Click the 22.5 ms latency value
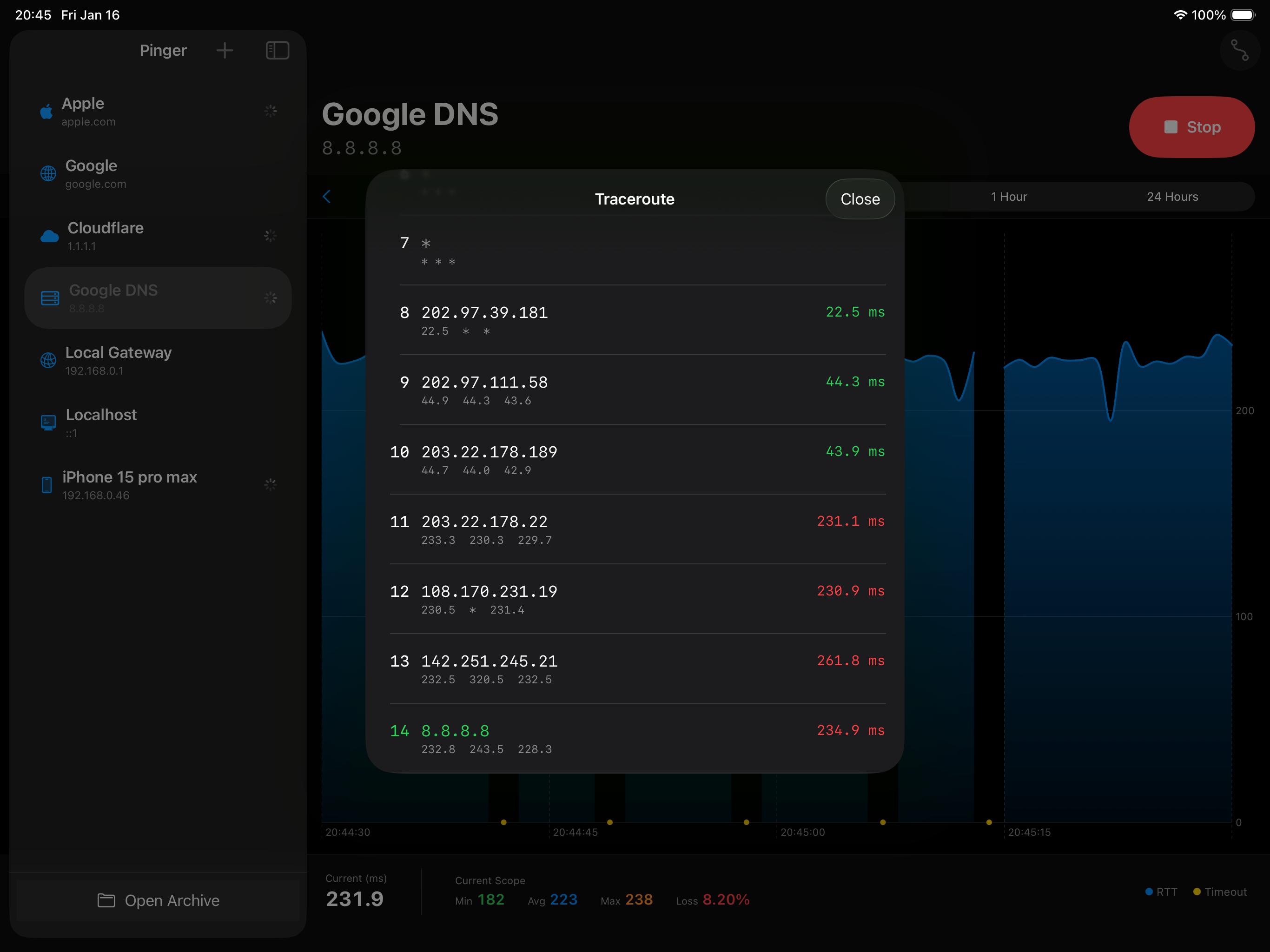 click(x=855, y=312)
